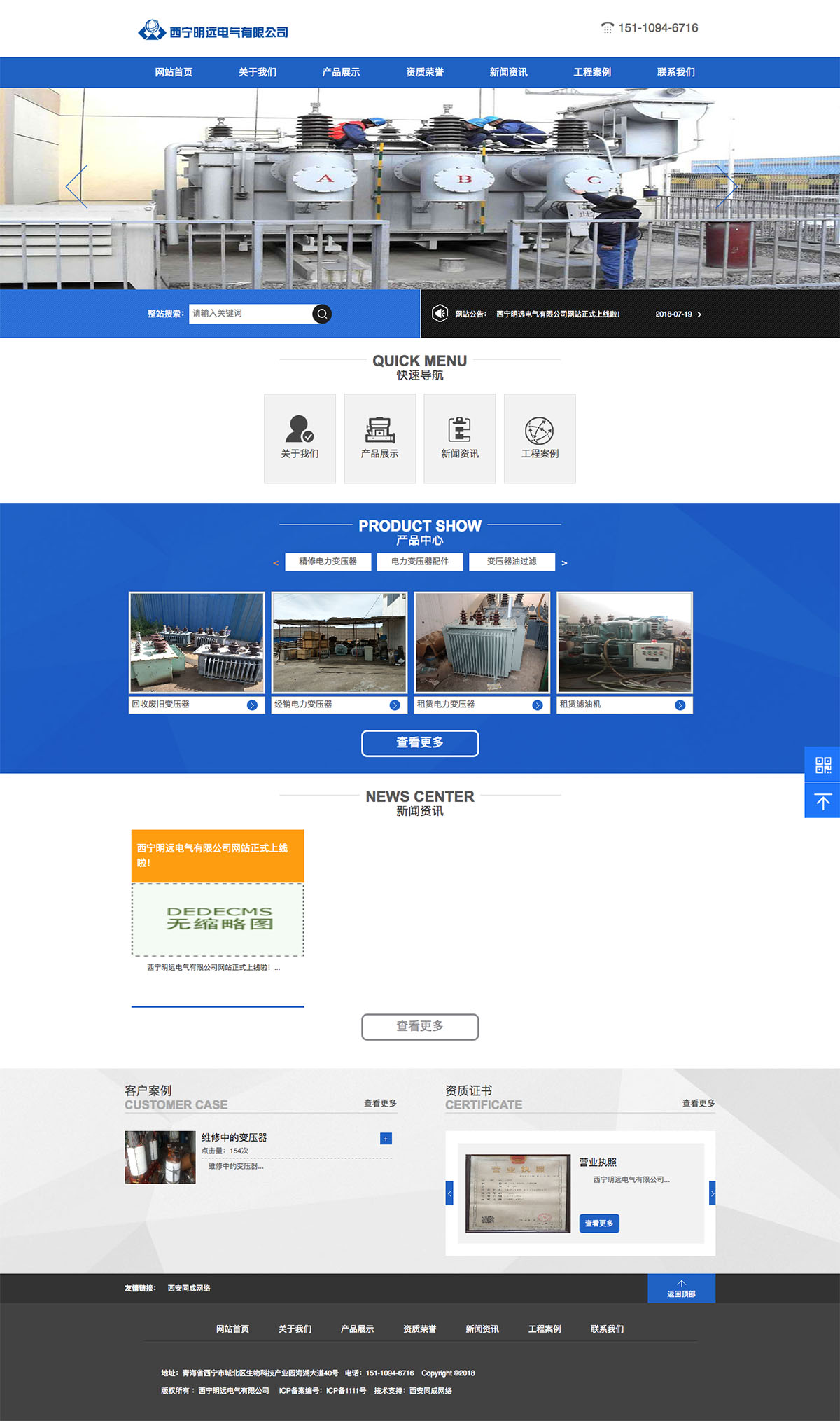840x1421 pixels.
Task: Open the 新闻资讯 quick menu tile
Action: click(460, 438)
